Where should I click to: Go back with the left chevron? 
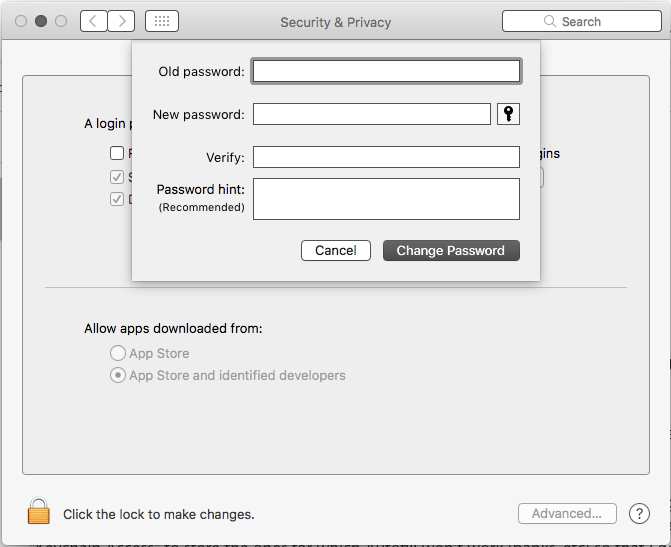(94, 21)
